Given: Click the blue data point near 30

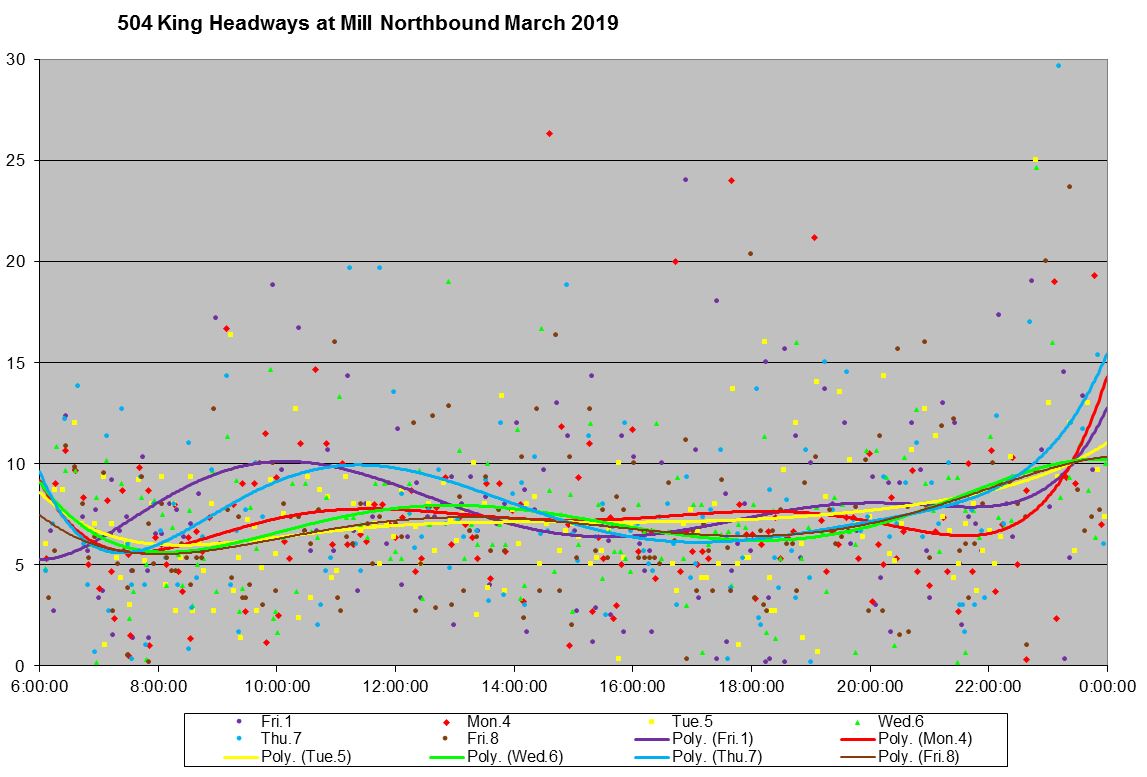Looking at the screenshot, I should [x=1058, y=66].
